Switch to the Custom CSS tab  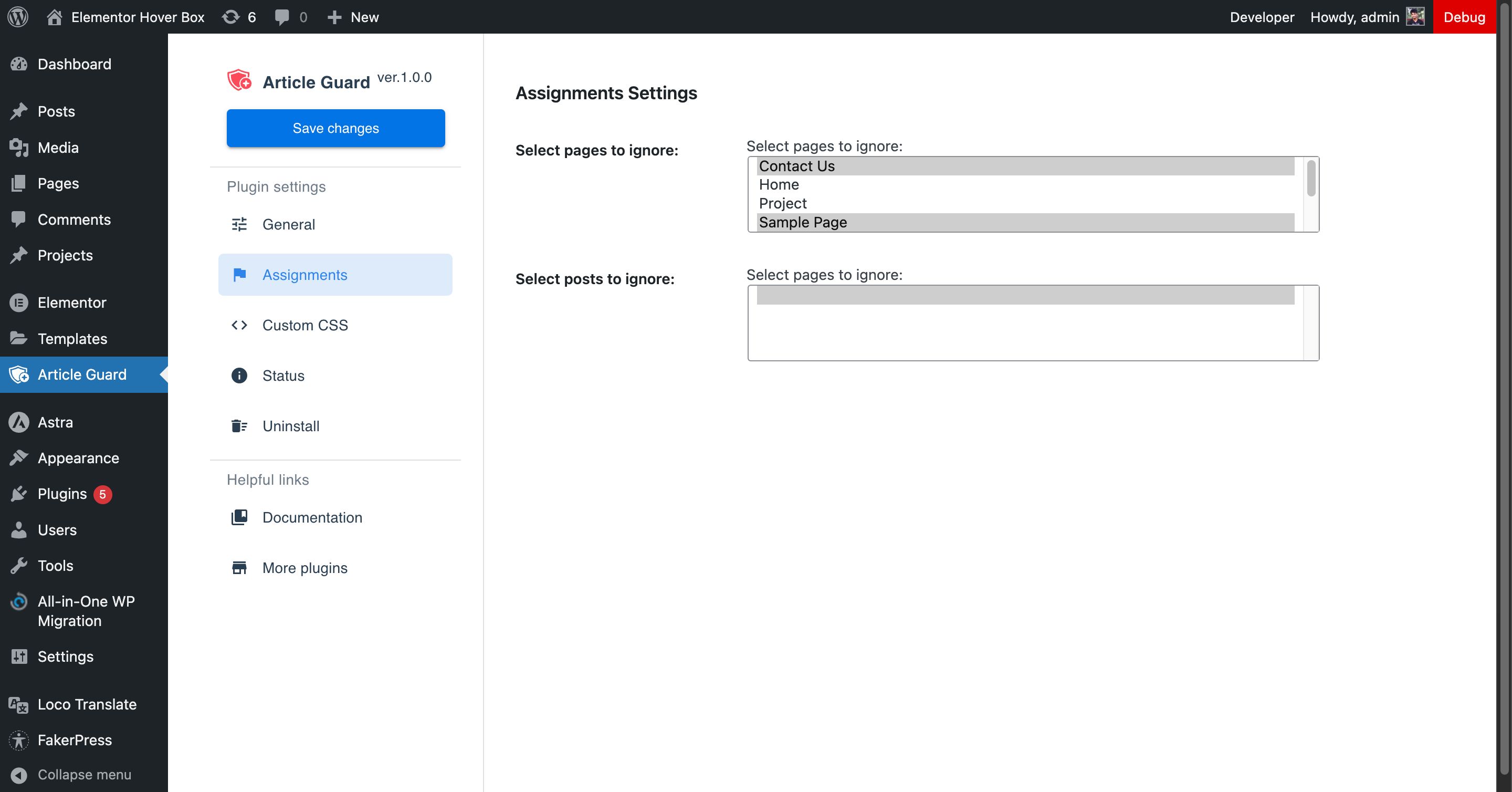[x=335, y=325]
